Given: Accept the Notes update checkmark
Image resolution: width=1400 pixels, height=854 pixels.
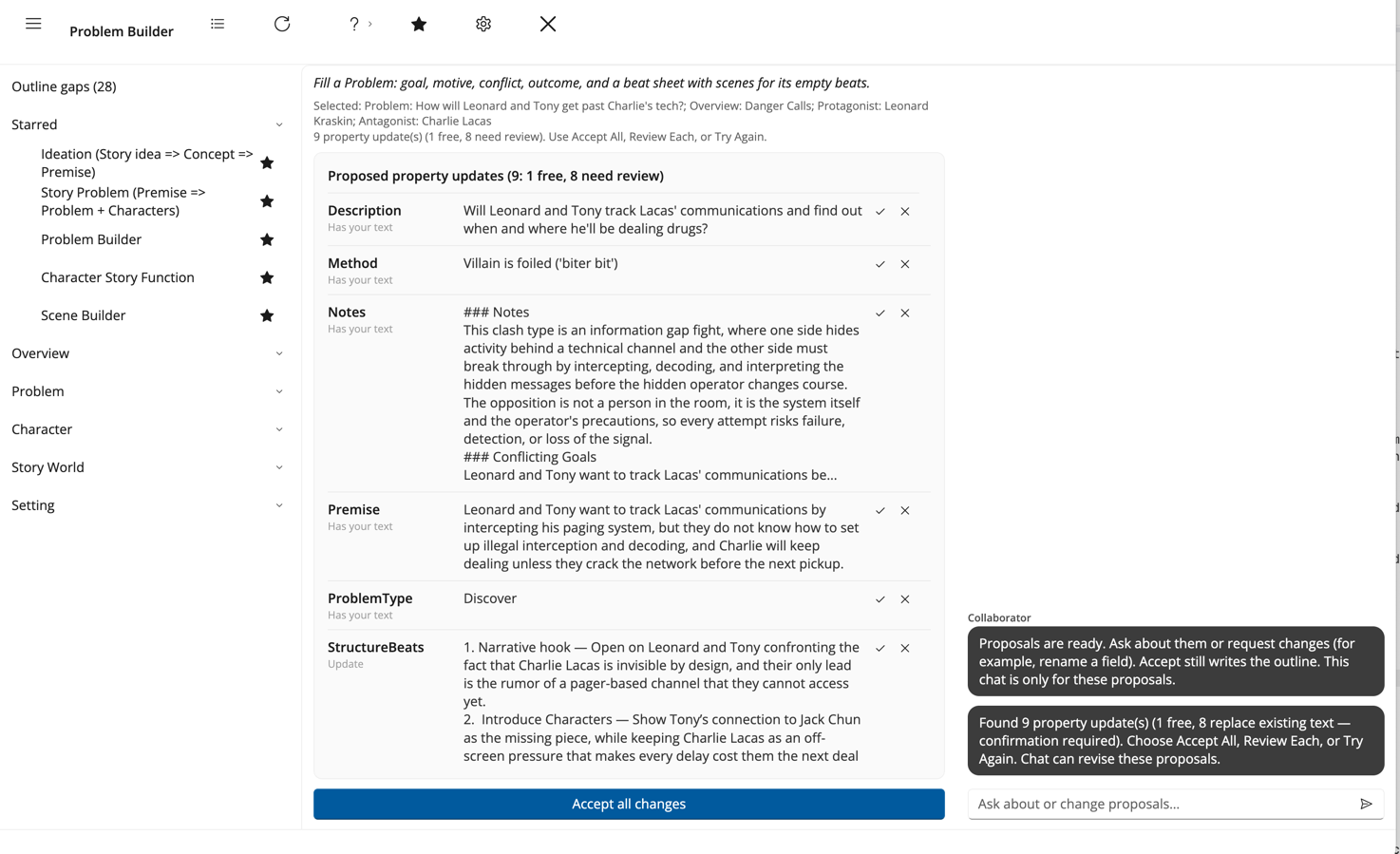Looking at the screenshot, I should point(880,313).
